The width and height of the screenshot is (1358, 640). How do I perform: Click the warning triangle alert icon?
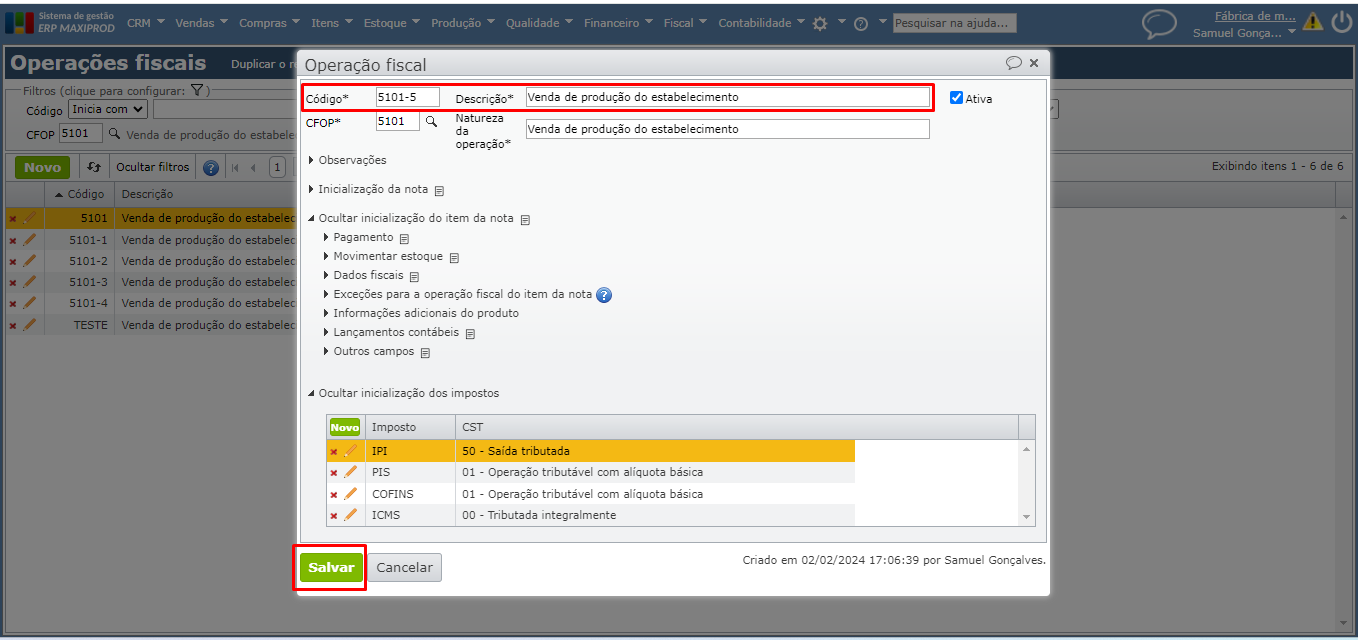[1313, 22]
